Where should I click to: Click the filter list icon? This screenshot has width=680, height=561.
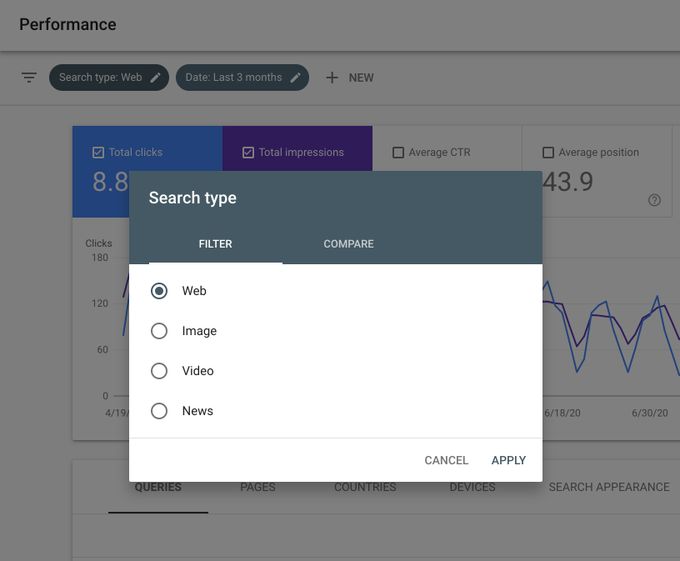29,78
